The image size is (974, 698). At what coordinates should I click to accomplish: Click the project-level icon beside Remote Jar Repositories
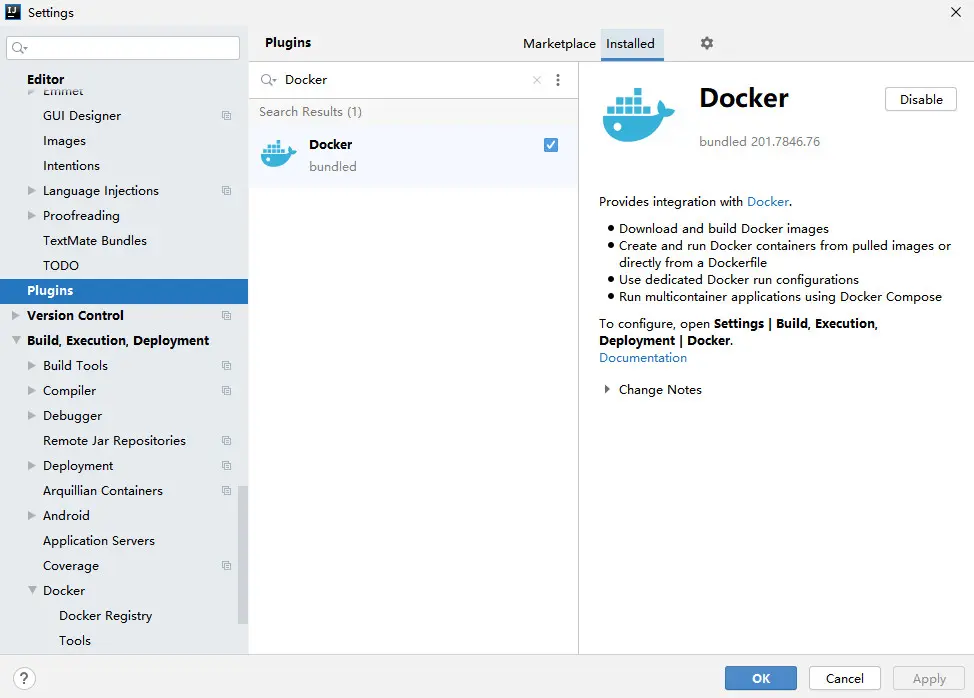pos(226,440)
